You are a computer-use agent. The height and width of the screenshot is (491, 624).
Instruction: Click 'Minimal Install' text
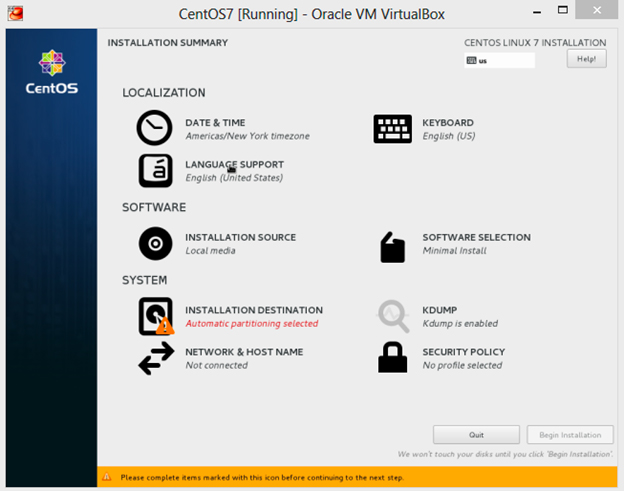454,251
